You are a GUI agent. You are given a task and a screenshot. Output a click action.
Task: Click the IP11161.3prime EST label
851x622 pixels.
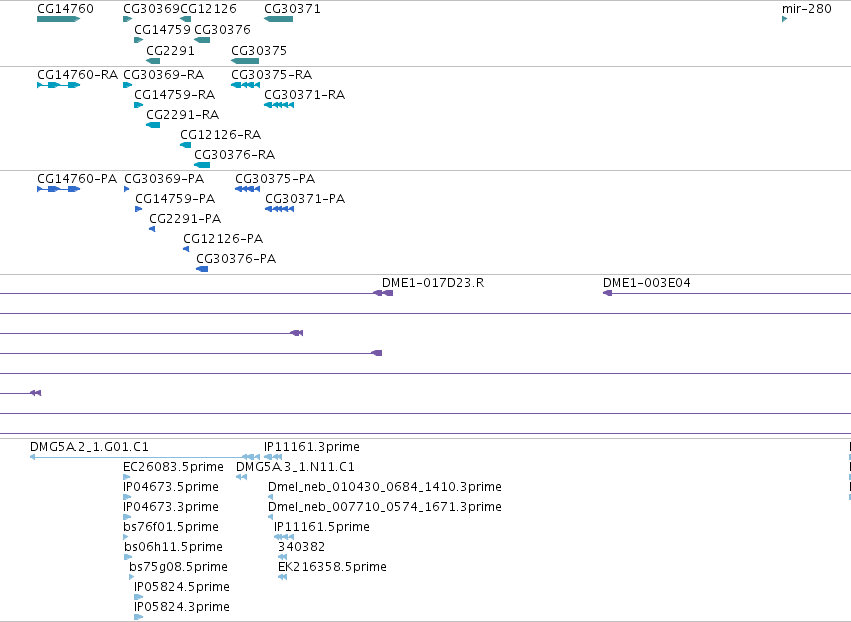pyautogui.click(x=312, y=447)
